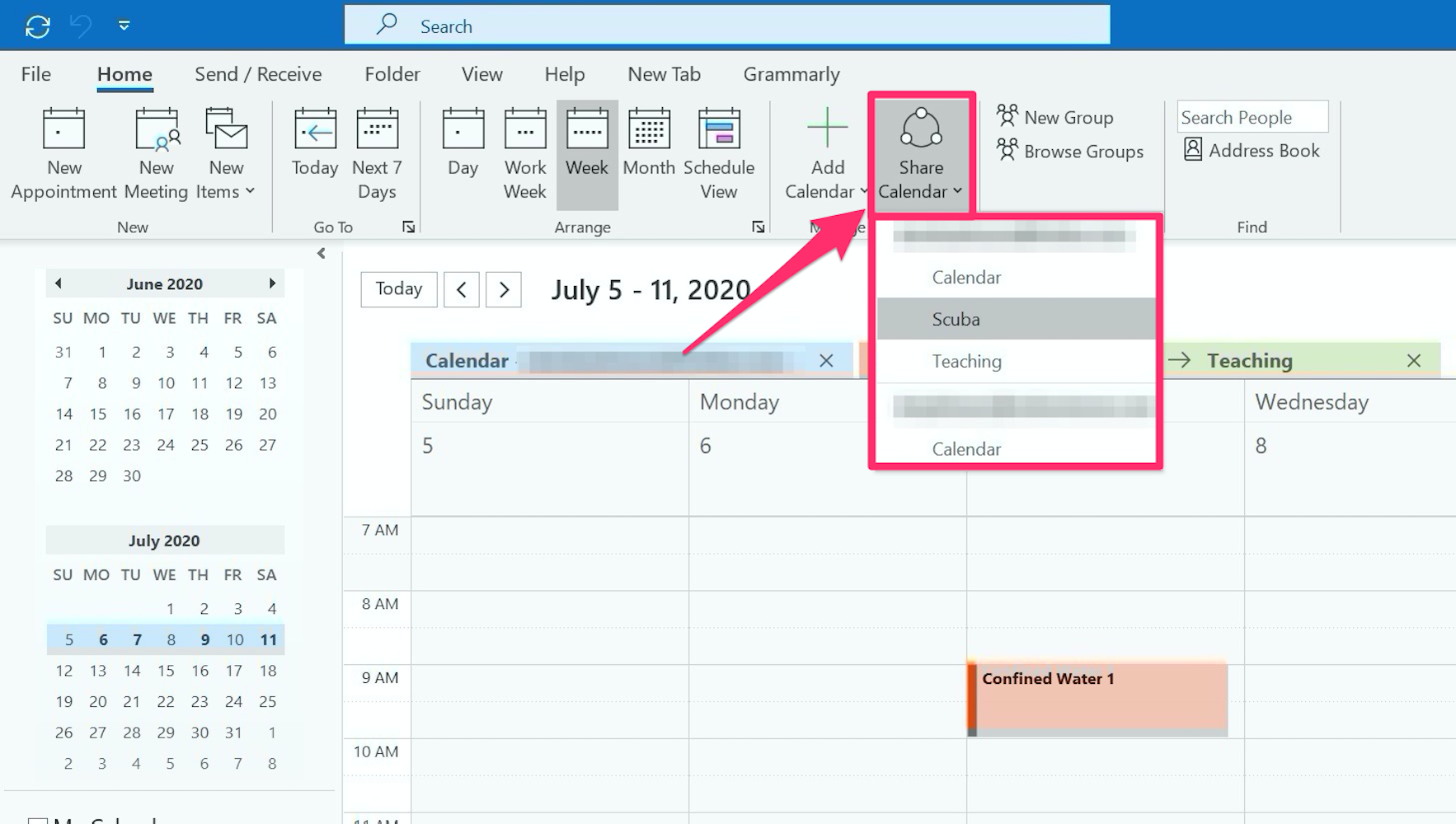
Task: Collapse the folder pane chevron
Action: tap(322, 253)
